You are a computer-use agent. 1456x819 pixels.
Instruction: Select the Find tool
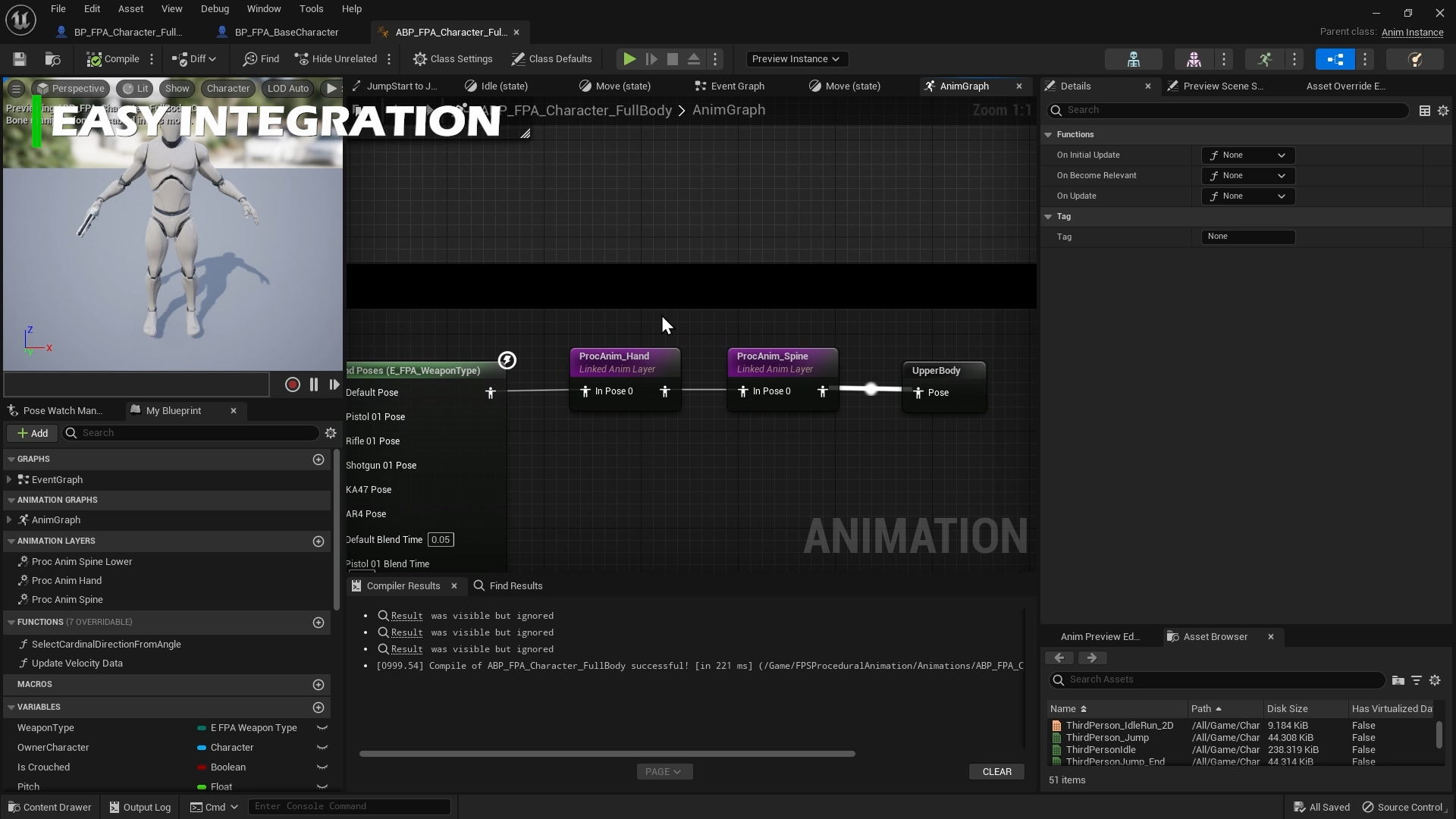pos(260,58)
